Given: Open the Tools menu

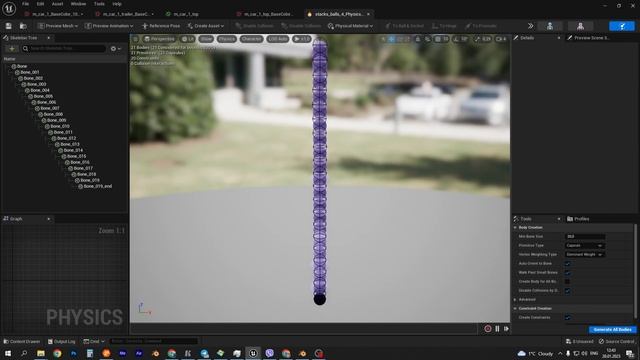Looking at the screenshot, I should (99, 4).
